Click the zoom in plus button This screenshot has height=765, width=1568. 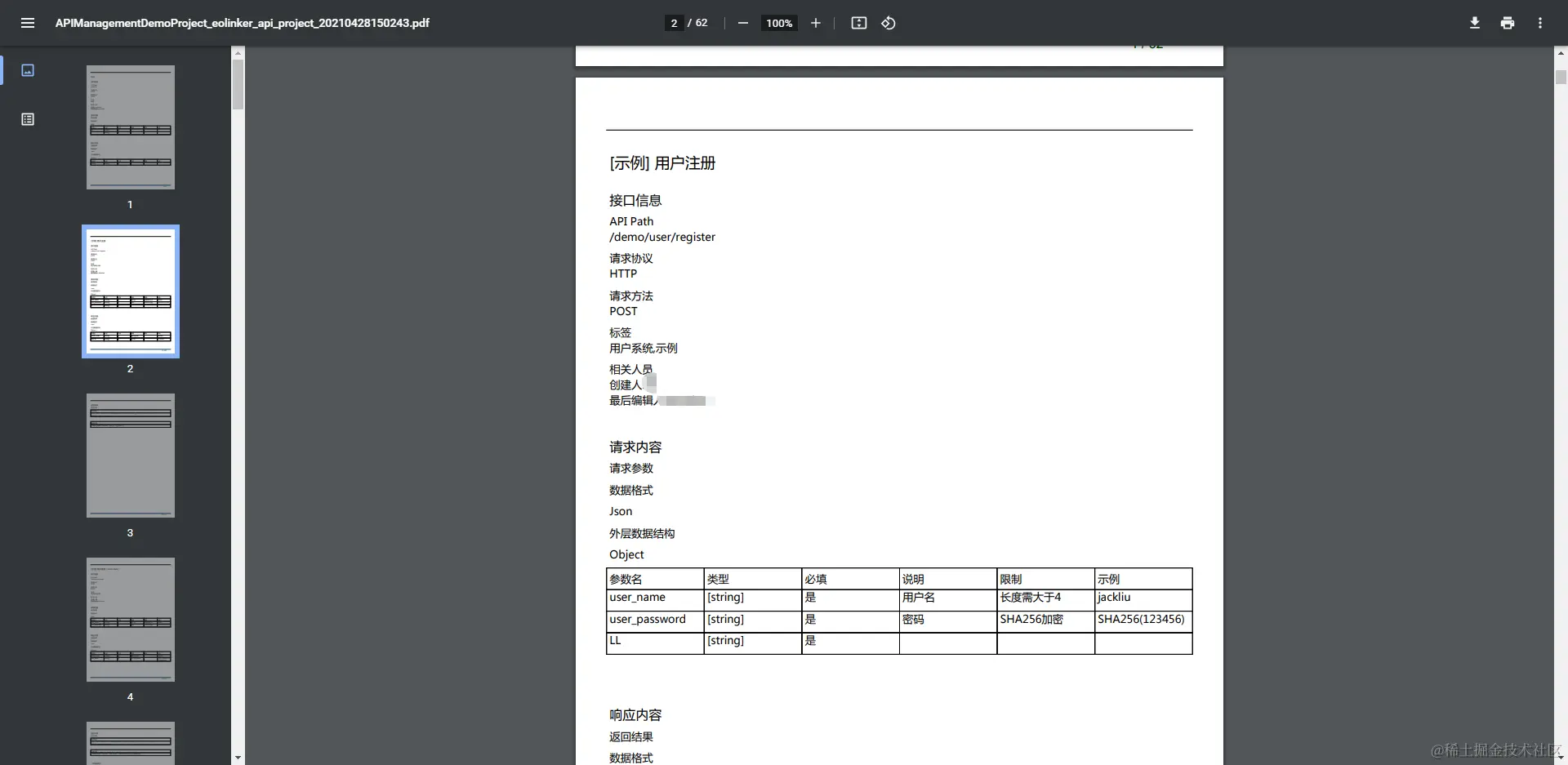(815, 23)
